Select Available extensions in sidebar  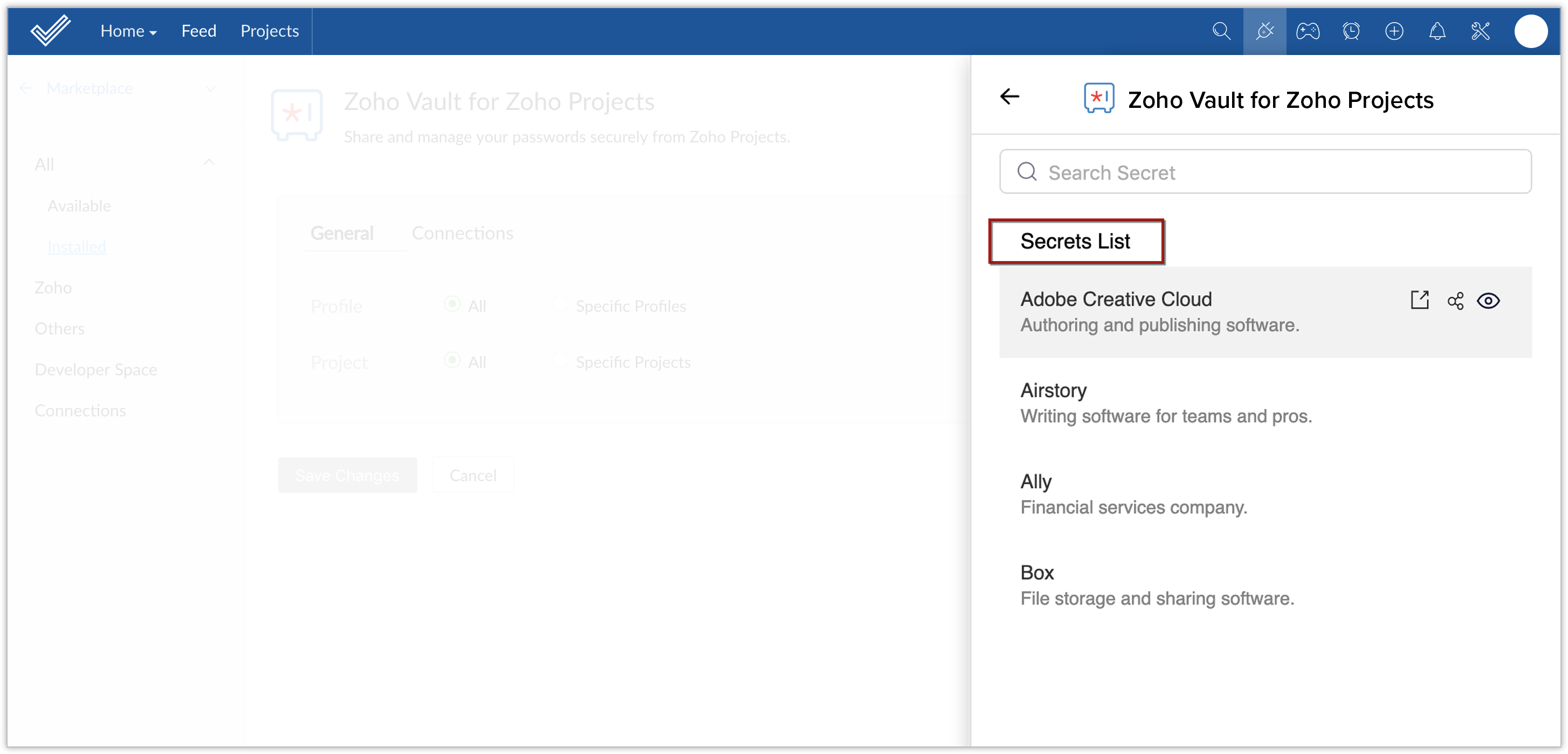79,206
